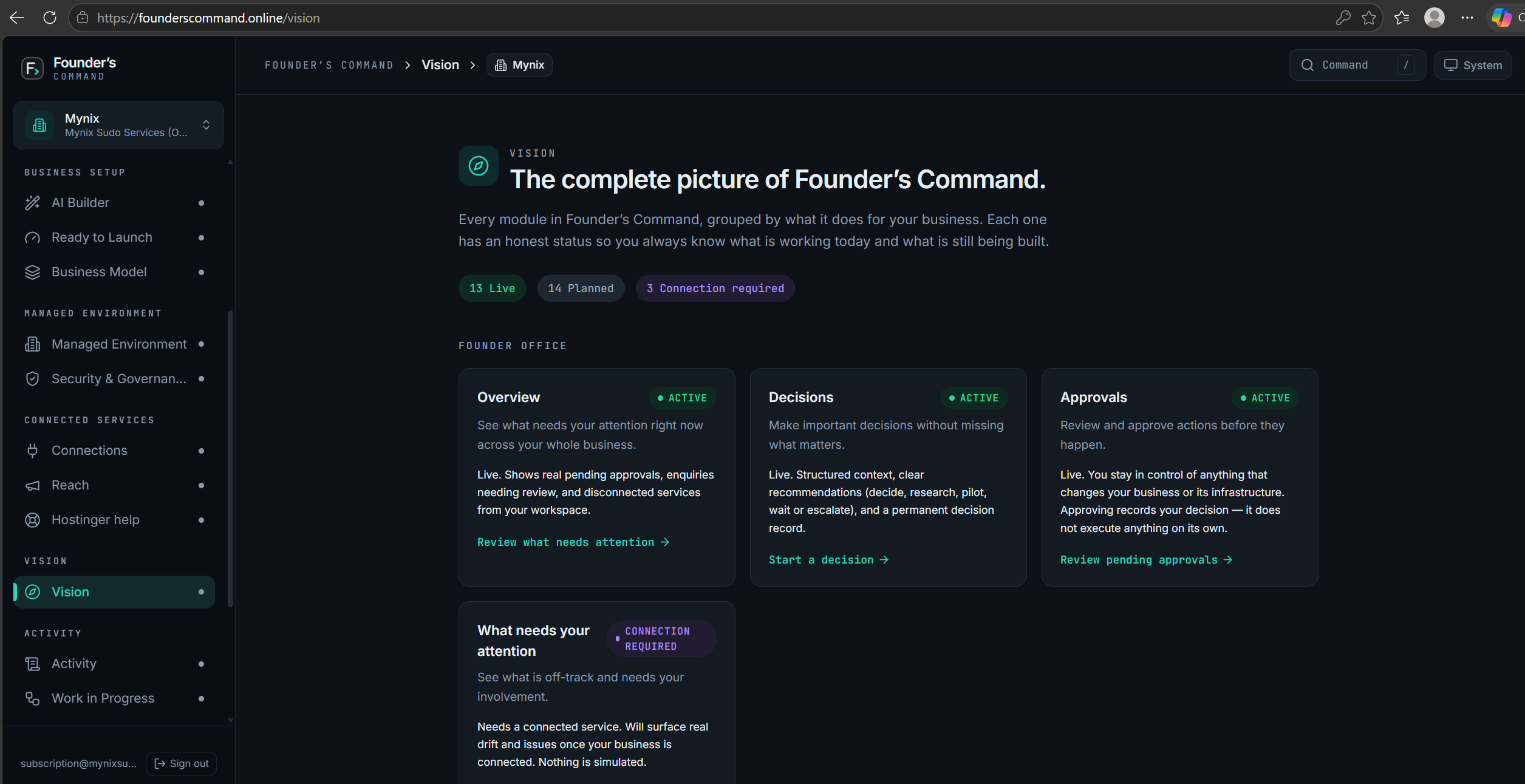Click Review what needs attention link
This screenshot has height=784, width=1525.
click(573, 542)
